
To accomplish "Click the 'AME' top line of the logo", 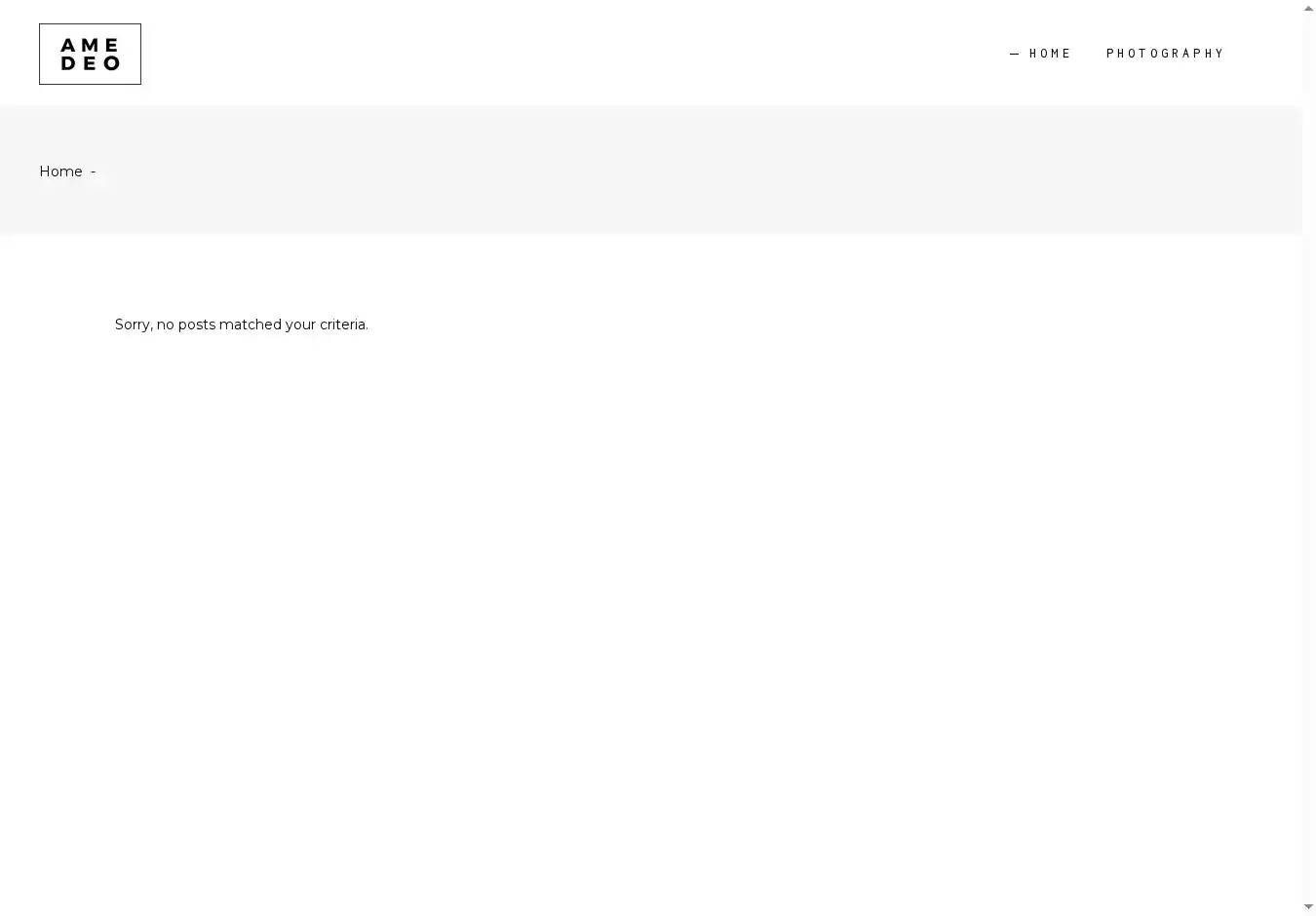I will coord(90,45).
